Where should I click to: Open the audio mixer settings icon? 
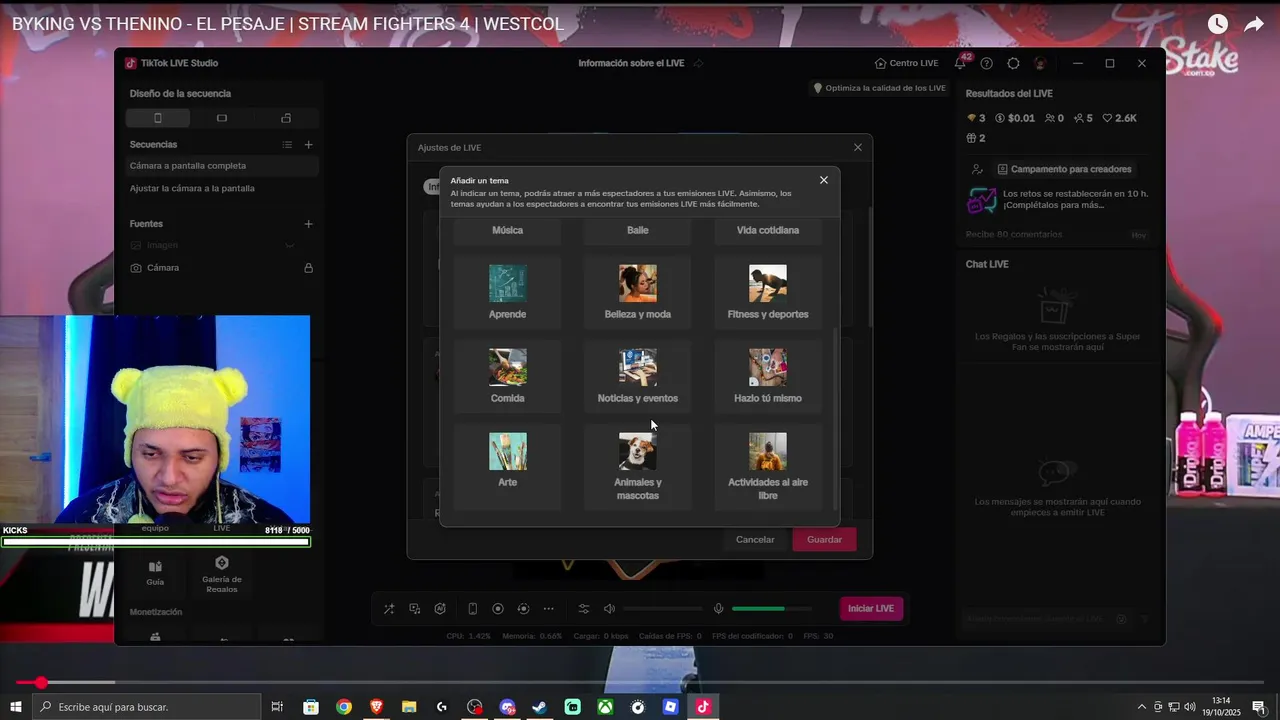pos(584,609)
